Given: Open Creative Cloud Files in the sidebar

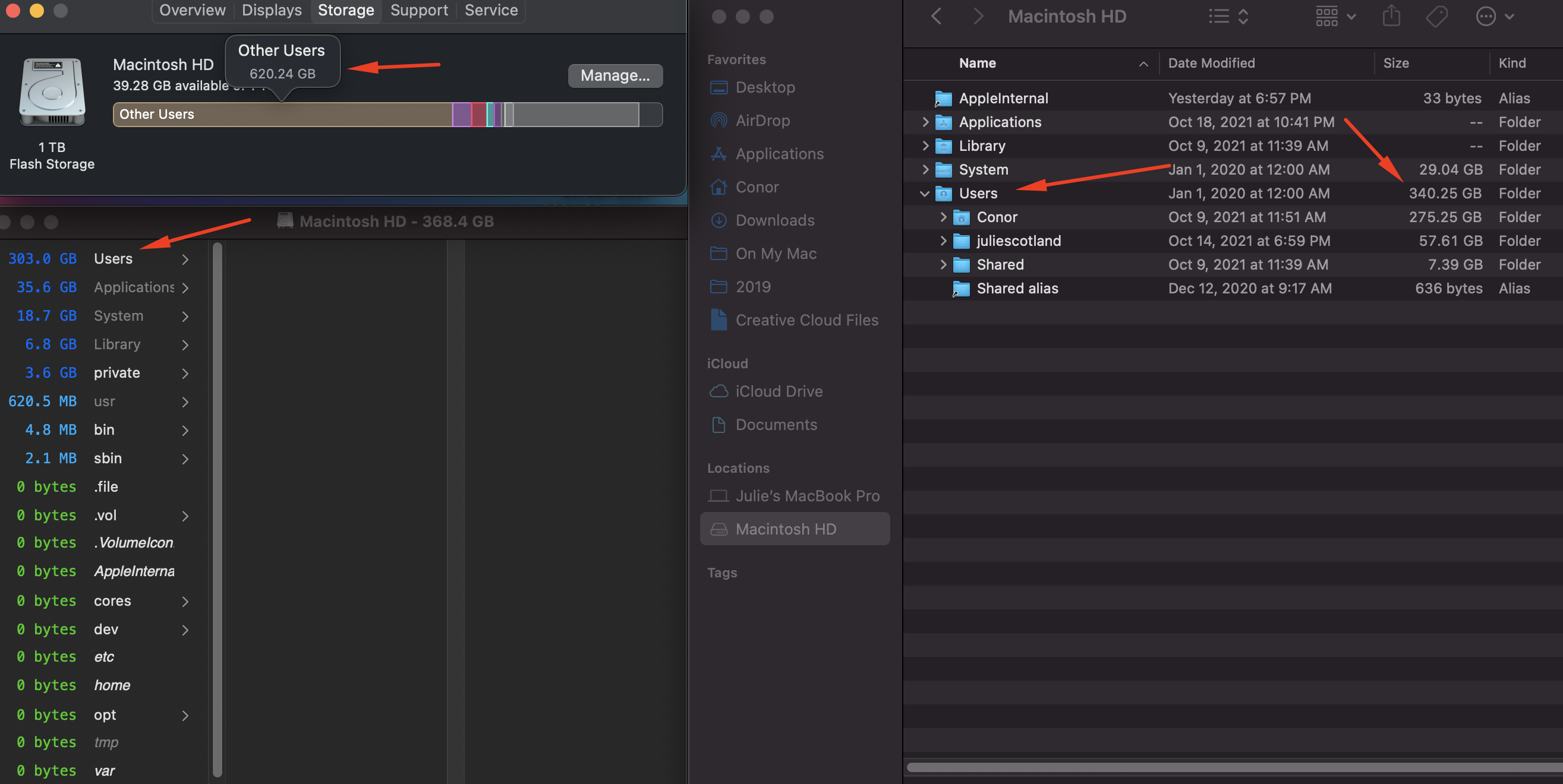Looking at the screenshot, I should tap(806, 320).
